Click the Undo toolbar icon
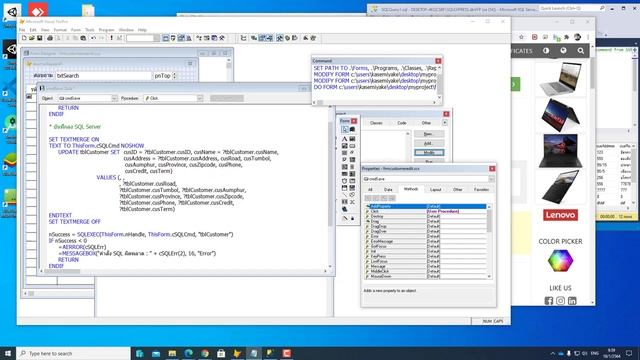 [x=93, y=38]
